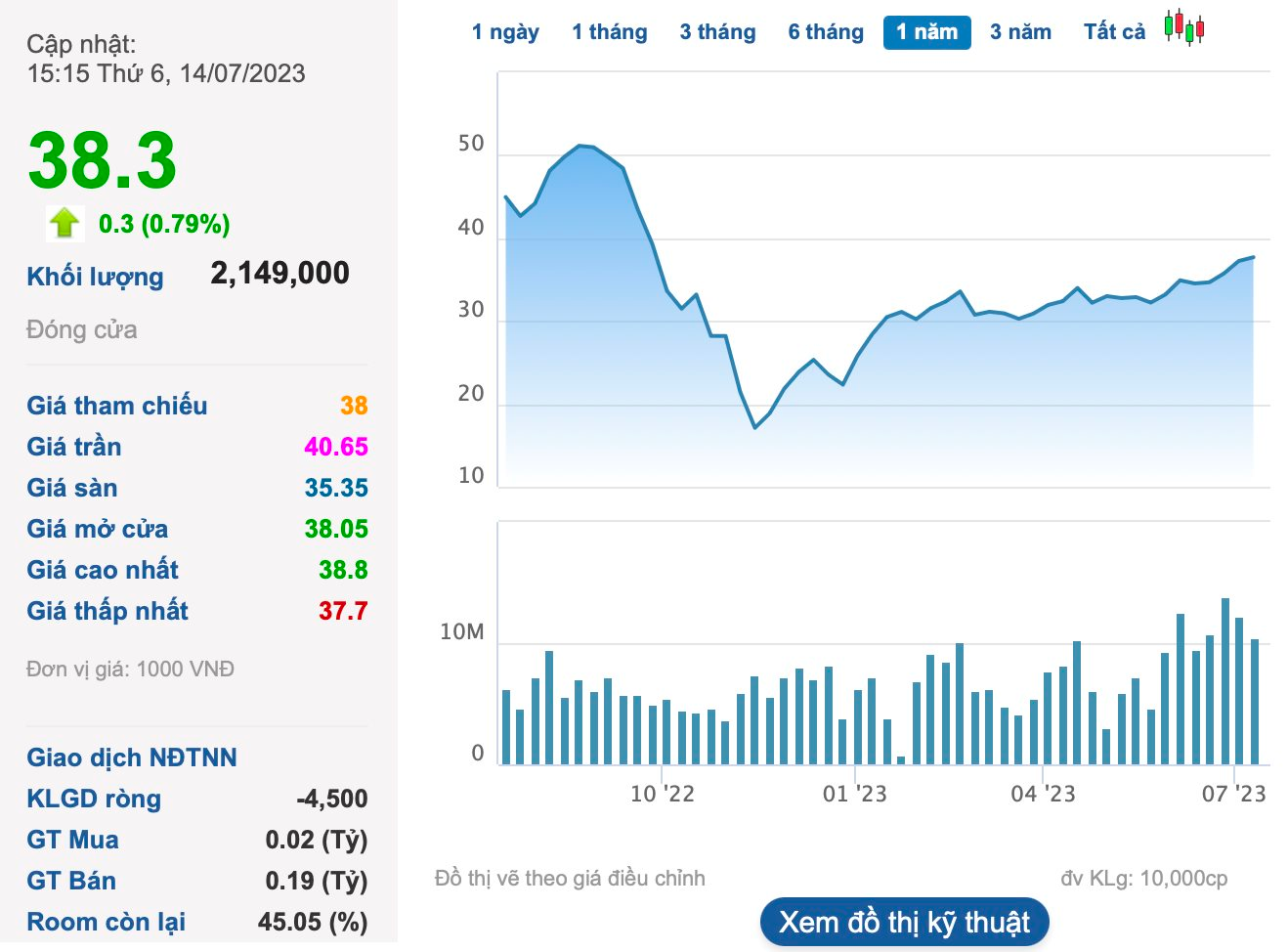Click the Đồ thị vẽ theo giá điều chỉnh note
Viewport: 1288px width, 952px height.
click(x=570, y=879)
